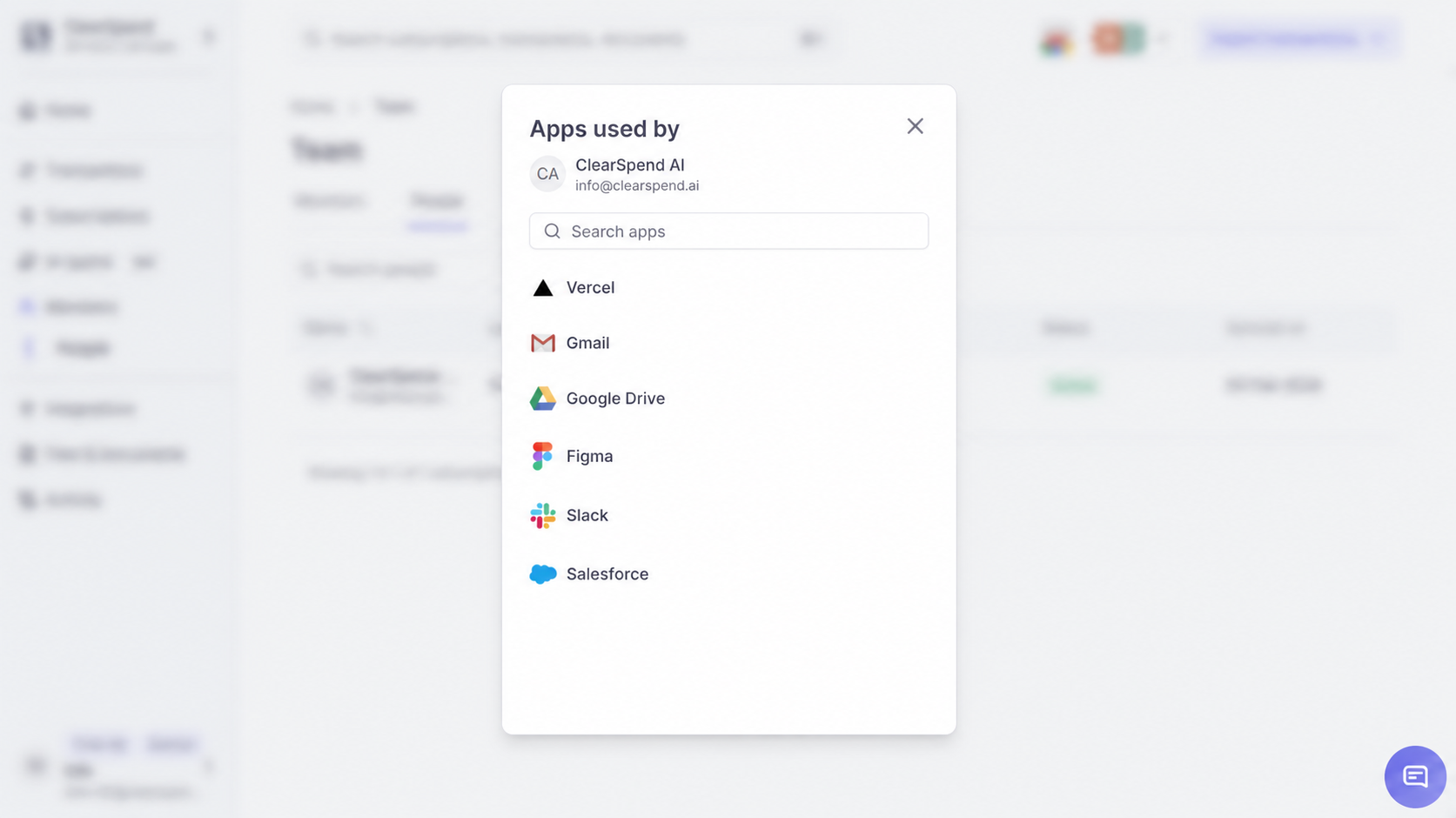This screenshot has width=1456, height=818.
Task: Open the chat support bubble
Action: [x=1415, y=776]
